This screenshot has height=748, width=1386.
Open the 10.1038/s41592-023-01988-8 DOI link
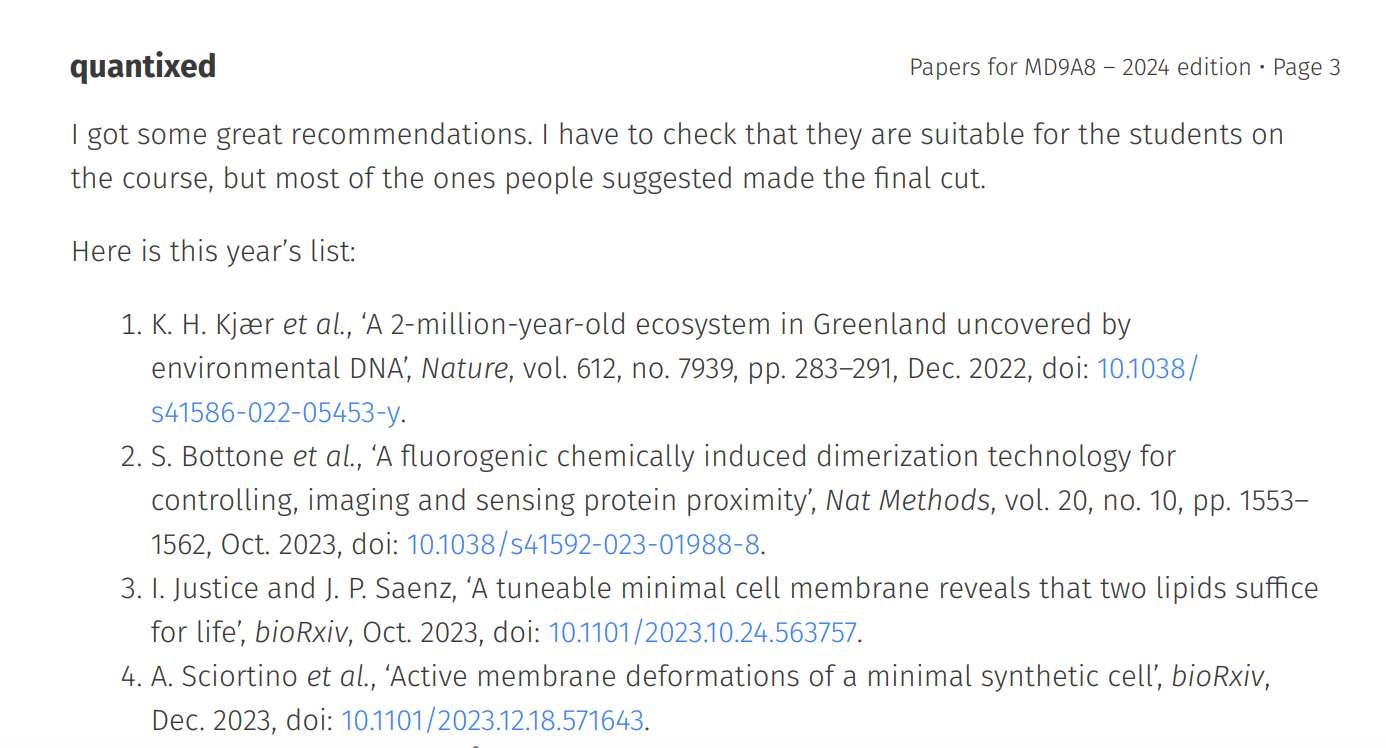583,544
